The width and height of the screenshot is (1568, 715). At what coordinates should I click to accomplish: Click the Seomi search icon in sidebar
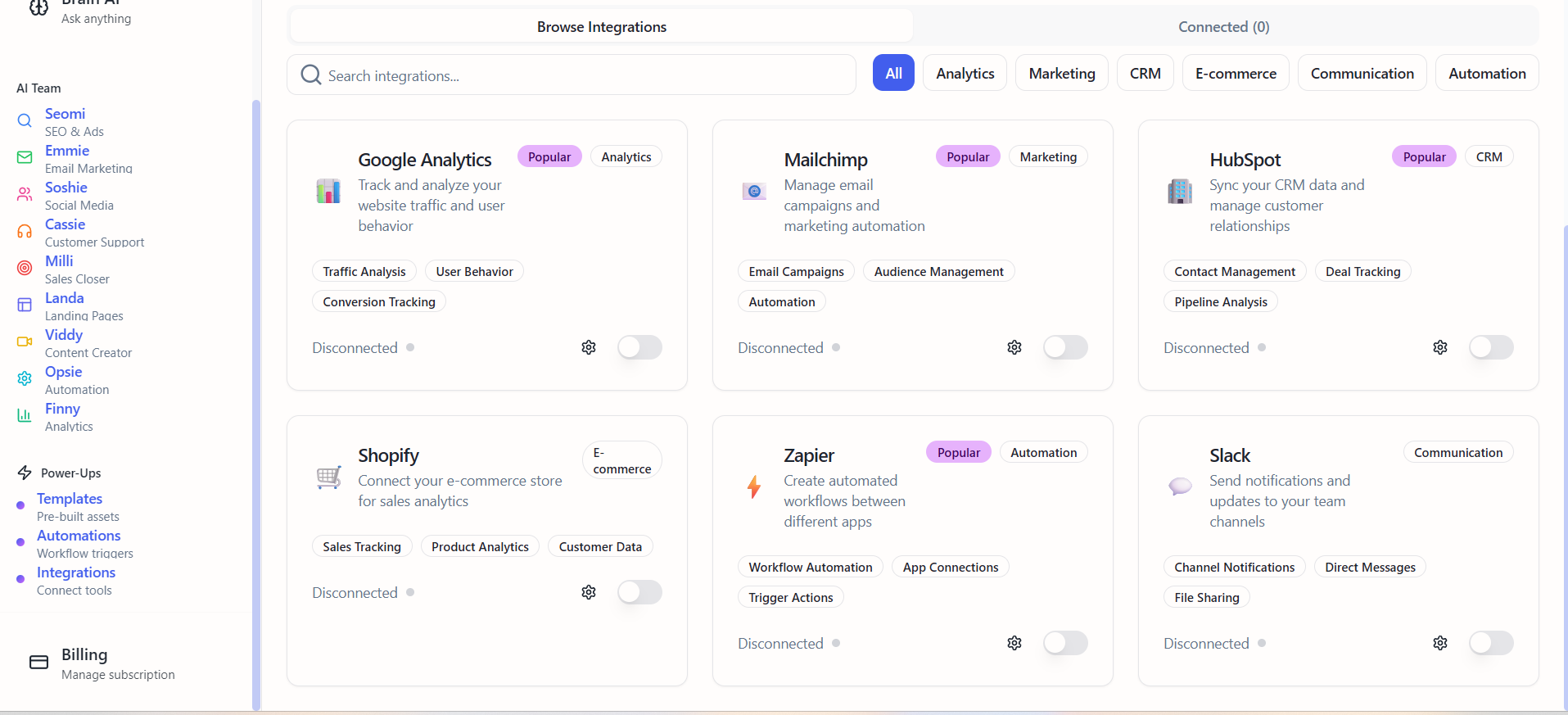point(25,121)
